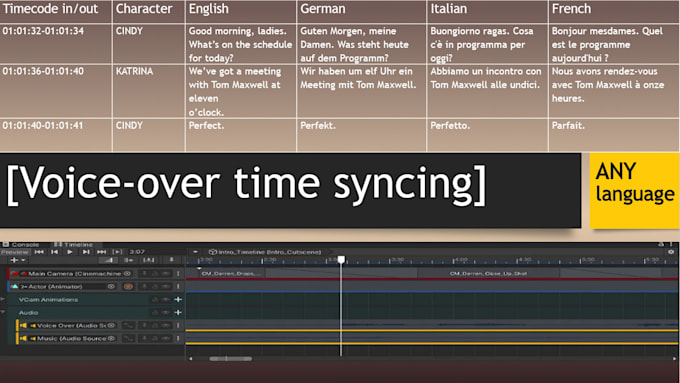This screenshot has width=680, height=383.
Task: Click the French cell reading Parfait.
Action: click(614, 135)
